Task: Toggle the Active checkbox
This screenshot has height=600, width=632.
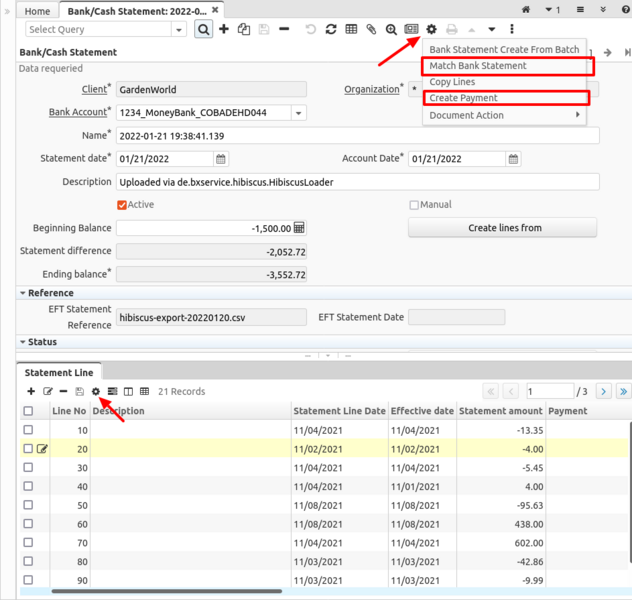Action: click(x=122, y=205)
